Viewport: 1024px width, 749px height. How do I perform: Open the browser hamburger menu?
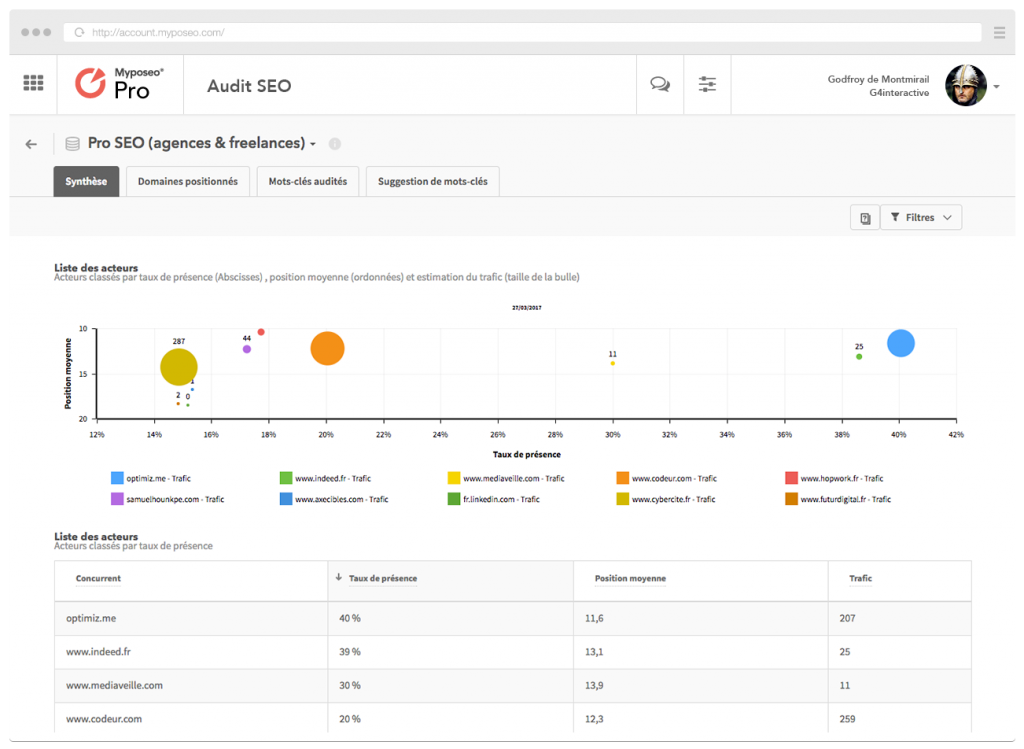pyautogui.click(x=999, y=33)
